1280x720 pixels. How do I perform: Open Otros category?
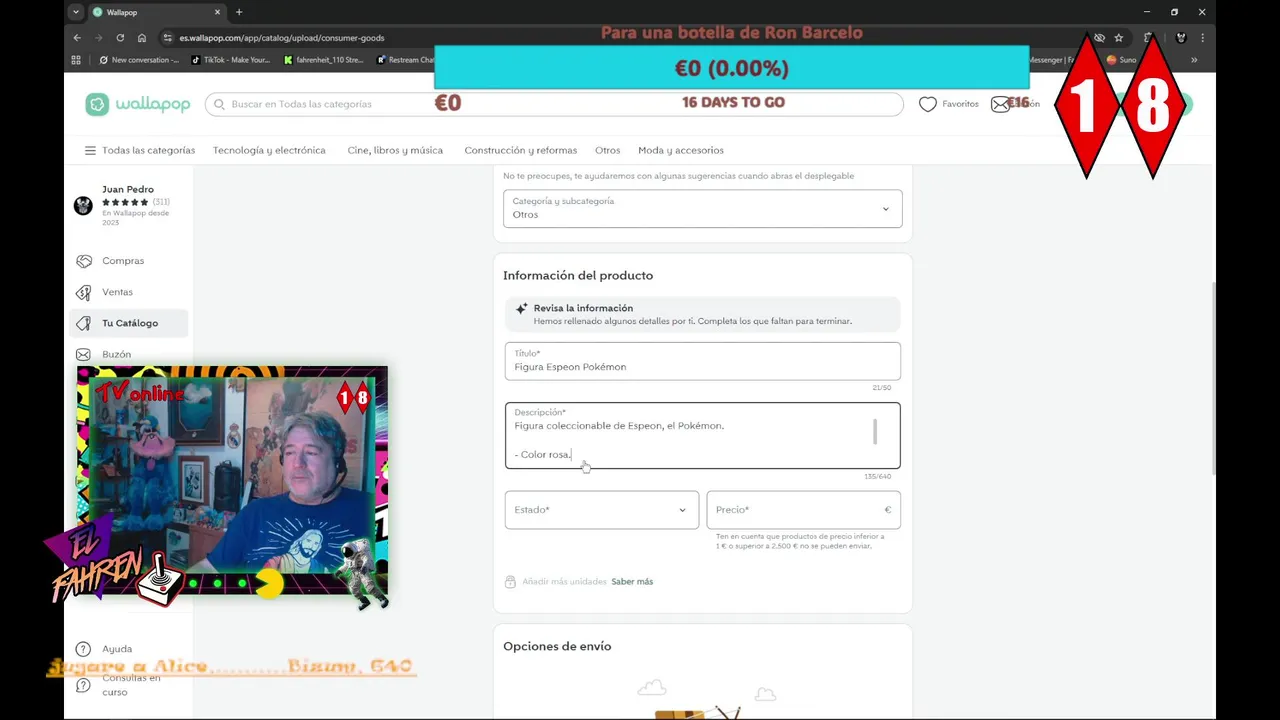pyautogui.click(x=607, y=150)
